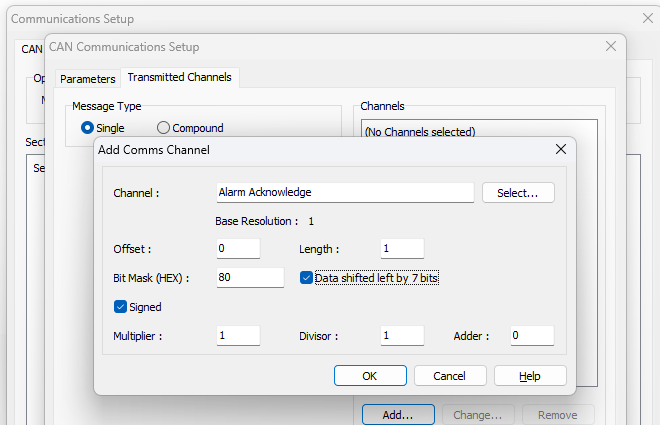This screenshot has height=425, width=660.
Task: Edit the Bit Mask (HEX) field
Action: click(x=250, y=278)
